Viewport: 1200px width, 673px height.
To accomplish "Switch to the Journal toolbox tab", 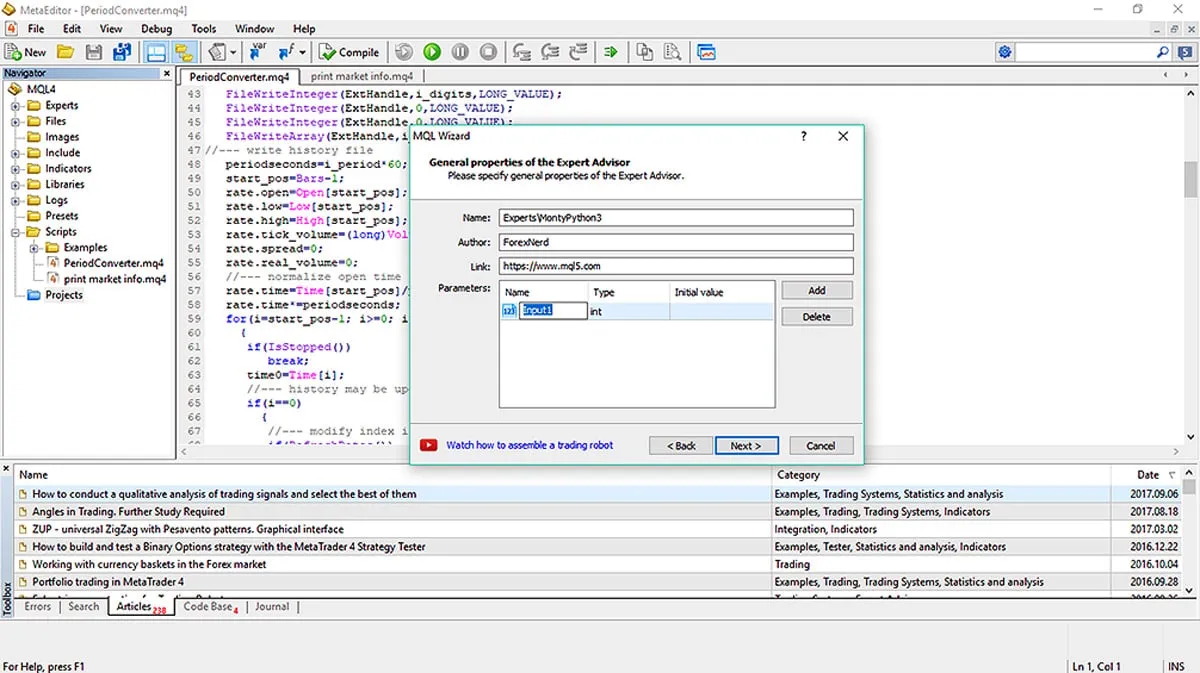I will point(272,606).
